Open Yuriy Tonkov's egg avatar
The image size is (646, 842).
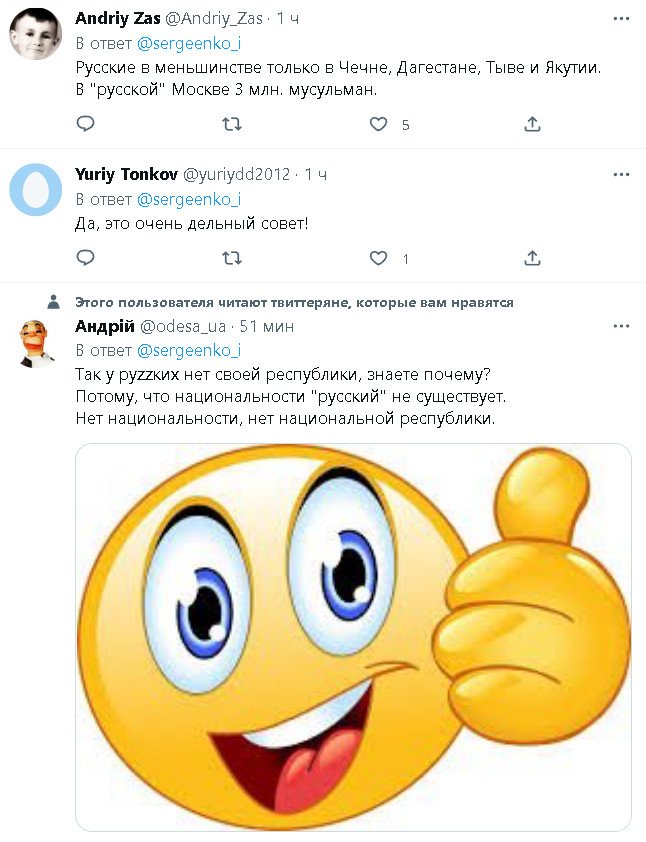click(36, 190)
